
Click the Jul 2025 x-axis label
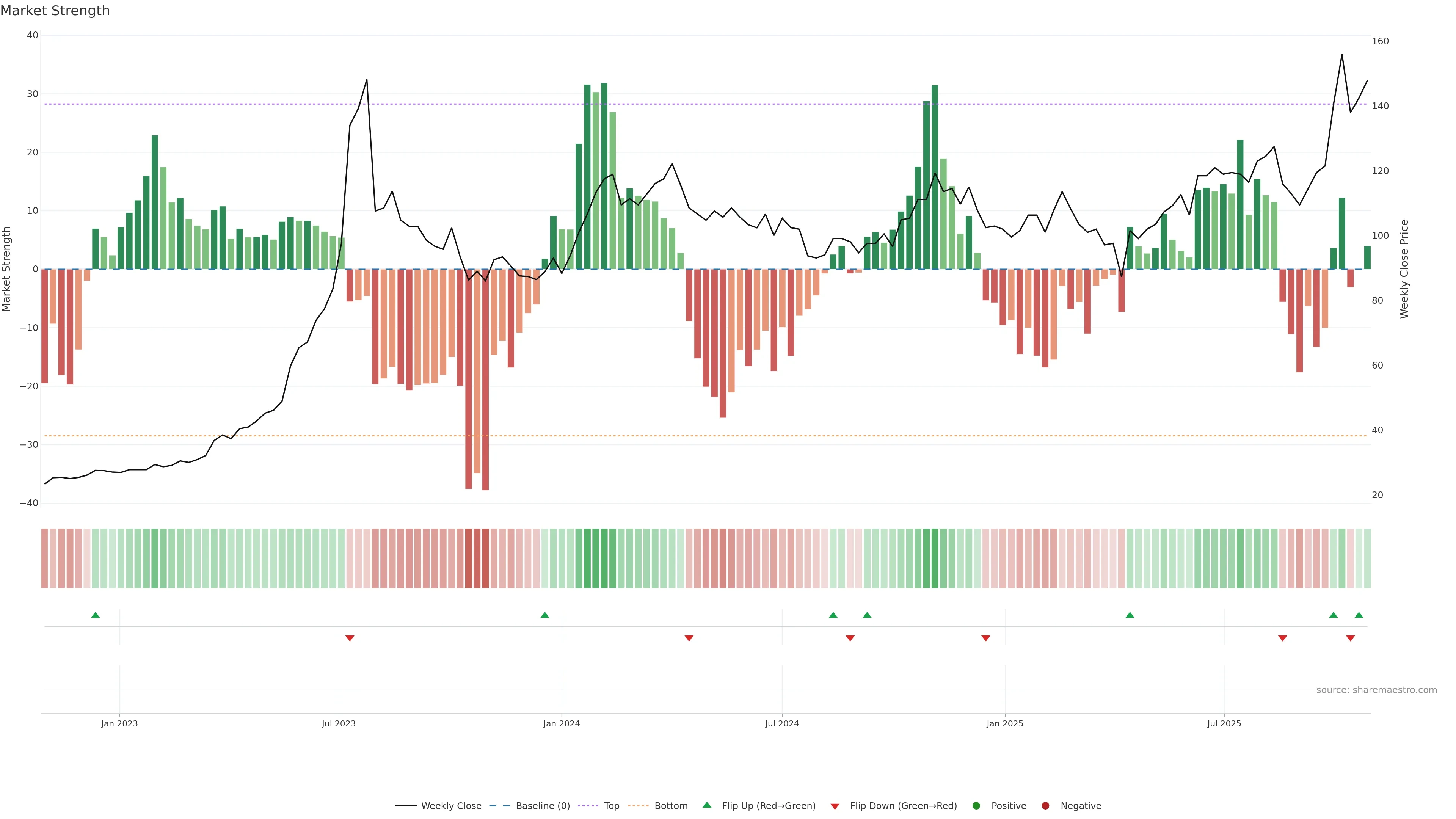coord(1224,723)
